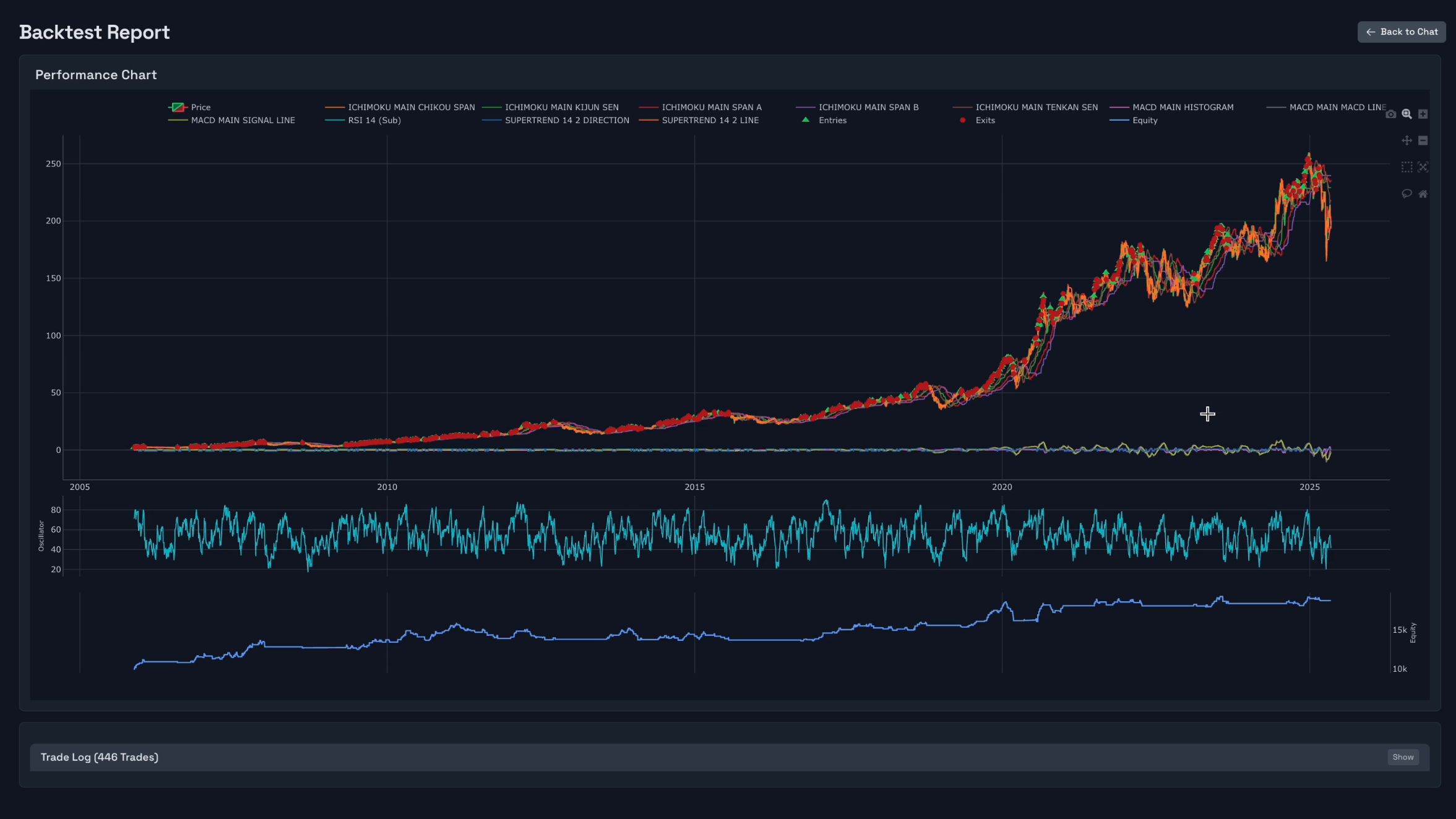
Task: Expand the Trade Log (446 Trades) section
Action: click(99, 757)
